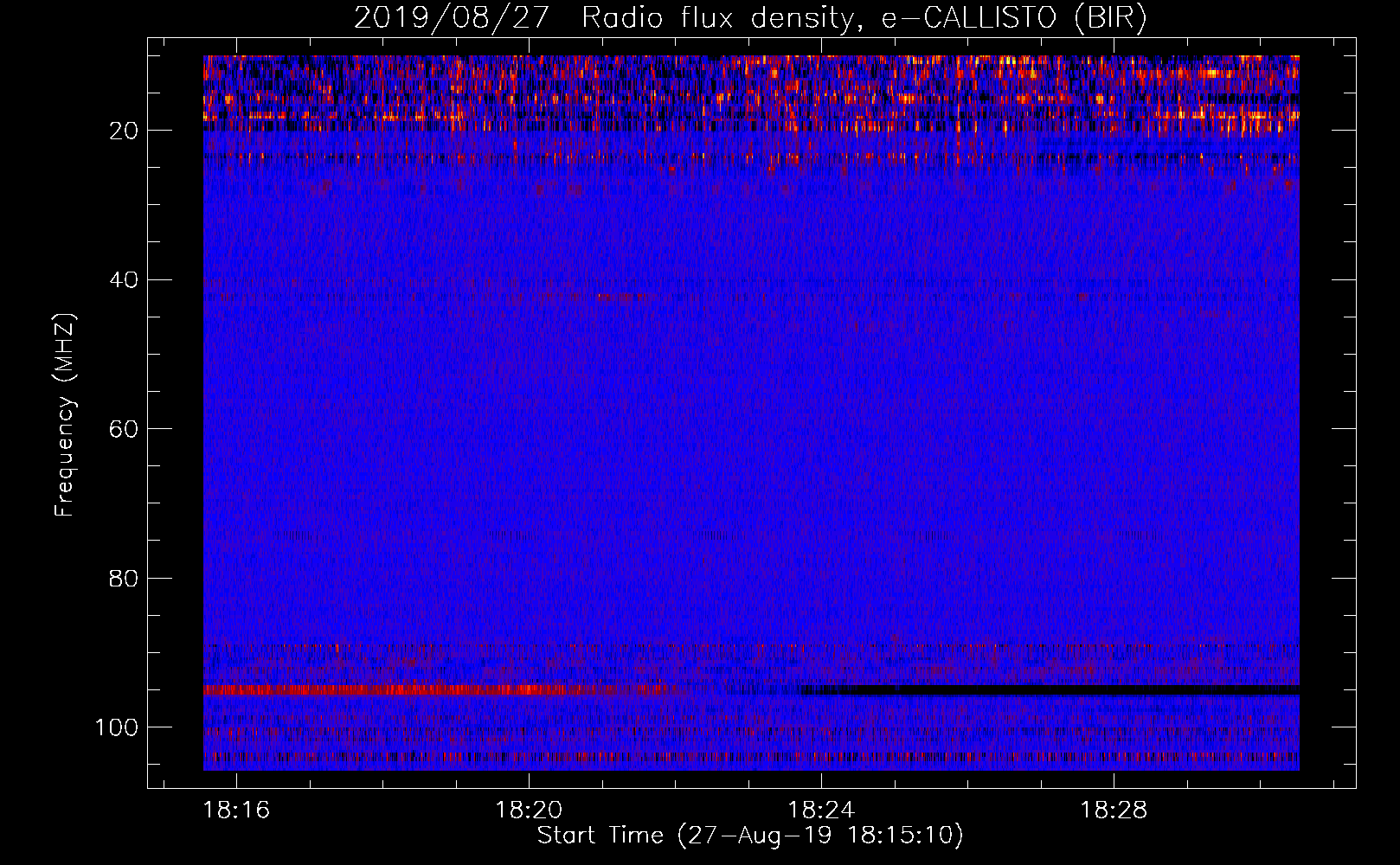Click the 80 MHz frequency tick label
1400x865 pixels.
pyautogui.click(x=124, y=578)
